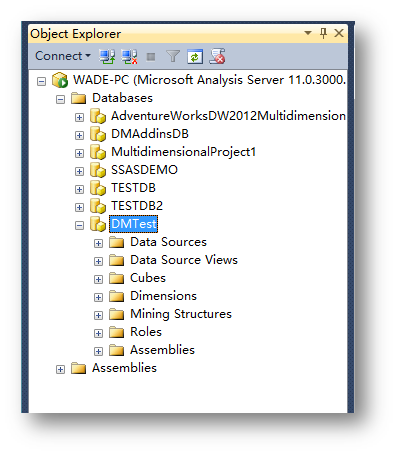This screenshot has height=455, width=397.
Task: Collapse the top-level Databases folder
Action: coord(60,99)
